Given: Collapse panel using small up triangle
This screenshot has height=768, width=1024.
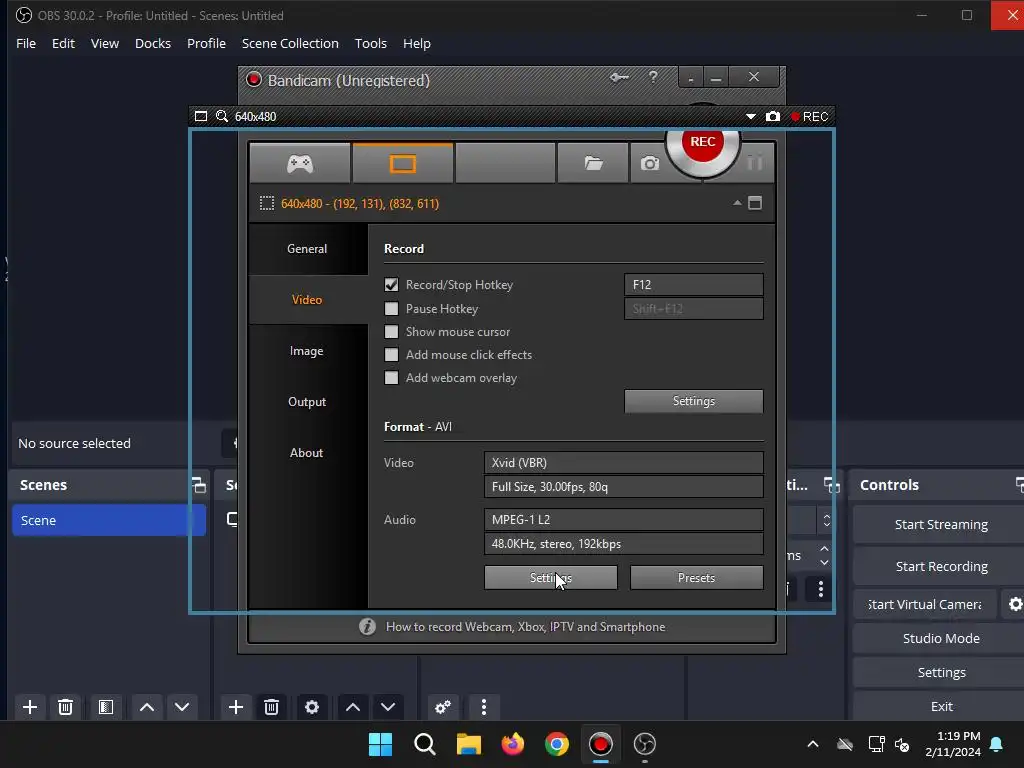Looking at the screenshot, I should tap(737, 203).
